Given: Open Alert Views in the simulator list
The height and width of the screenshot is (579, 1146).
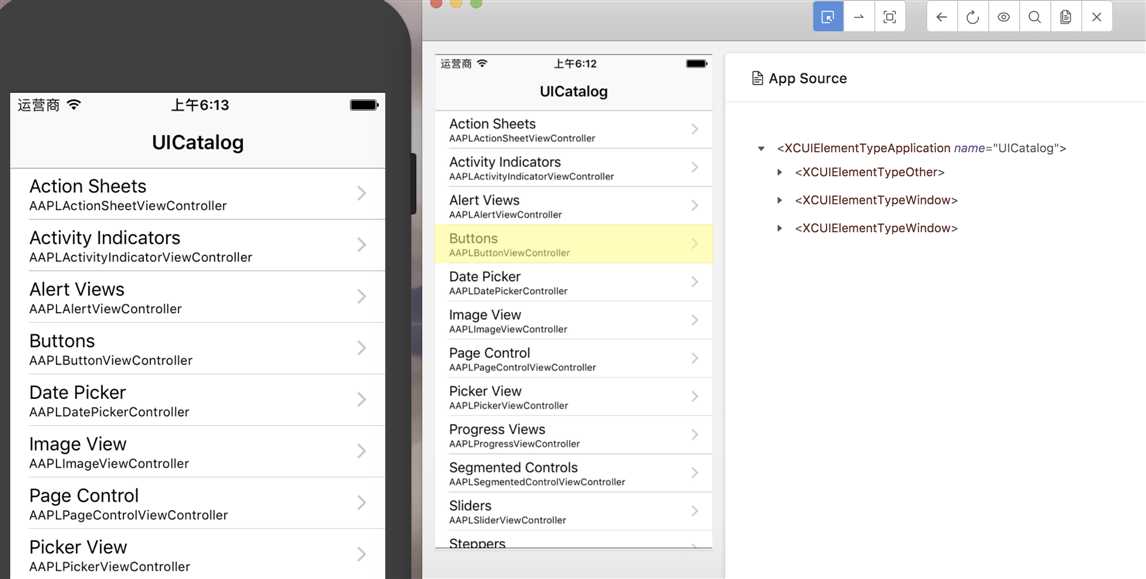Looking at the screenshot, I should [x=197, y=298].
